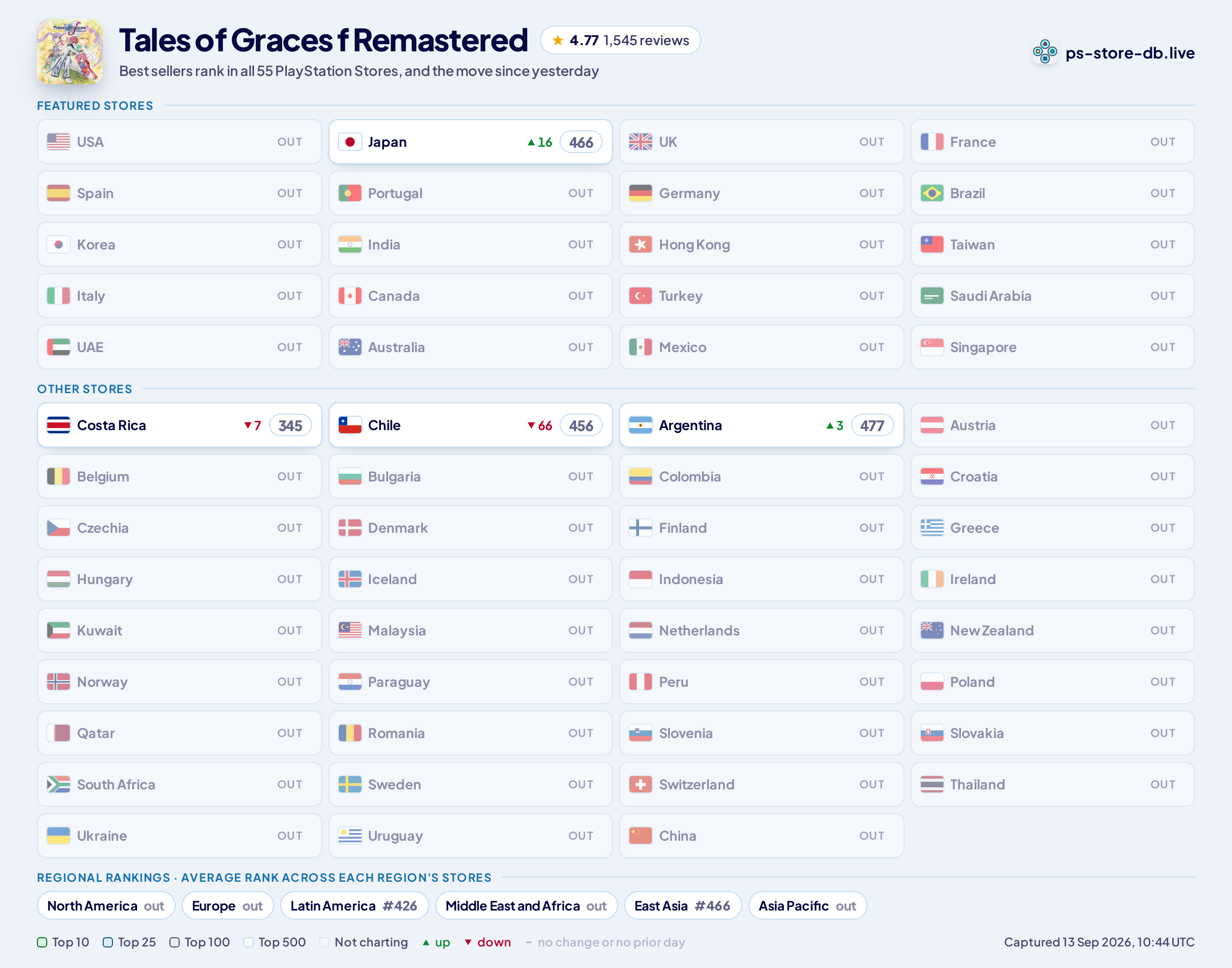Click the Brazil flag icon
Image resolution: width=1232 pixels, height=968 pixels.
pos(932,193)
